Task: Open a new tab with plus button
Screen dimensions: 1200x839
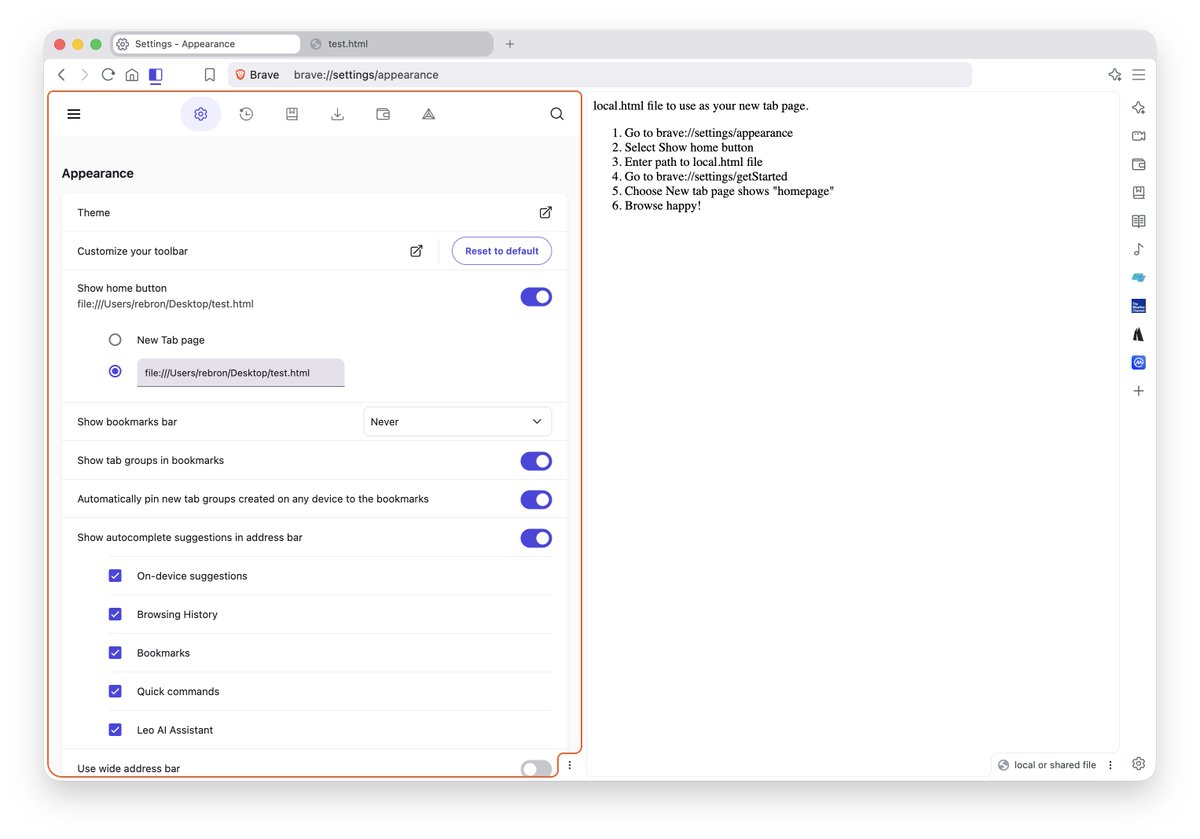Action: pyautogui.click(x=510, y=44)
